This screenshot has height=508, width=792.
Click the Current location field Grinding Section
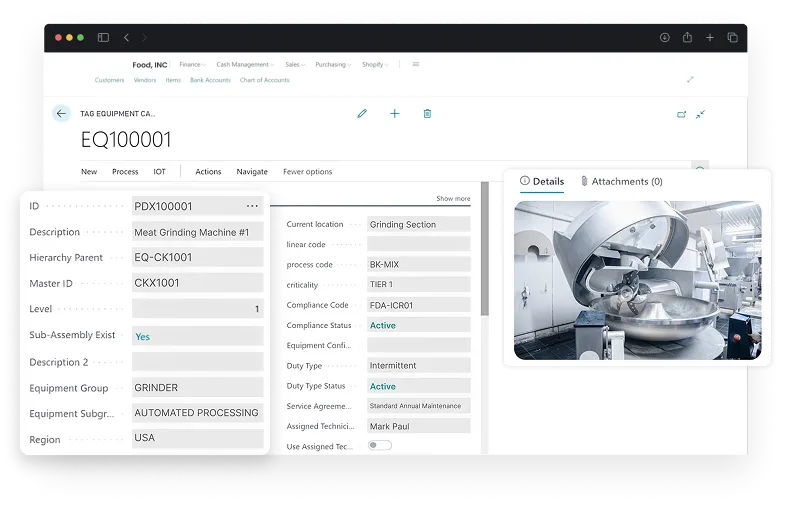[x=419, y=224]
